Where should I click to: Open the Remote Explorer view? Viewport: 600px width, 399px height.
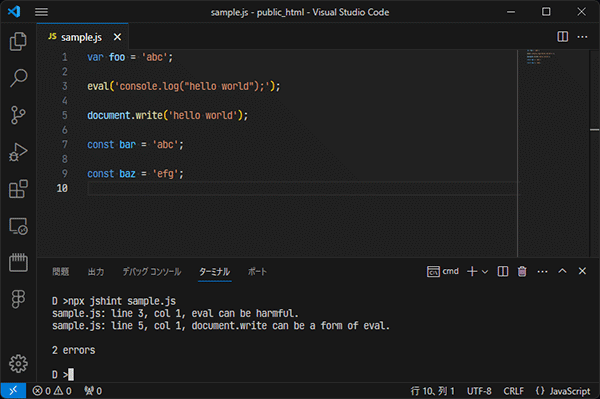(x=18, y=226)
